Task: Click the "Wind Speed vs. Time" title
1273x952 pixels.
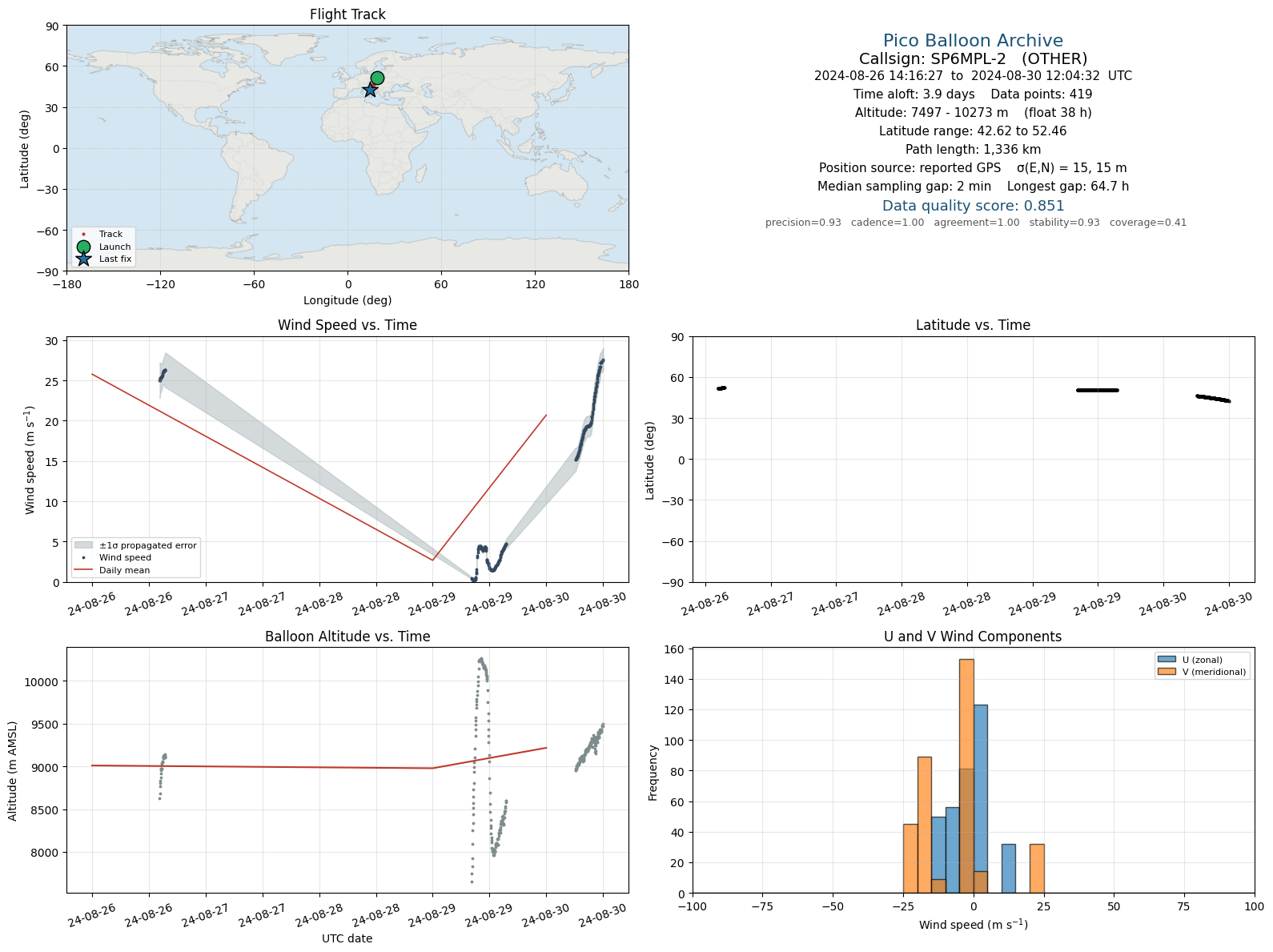Action: pyautogui.click(x=347, y=325)
